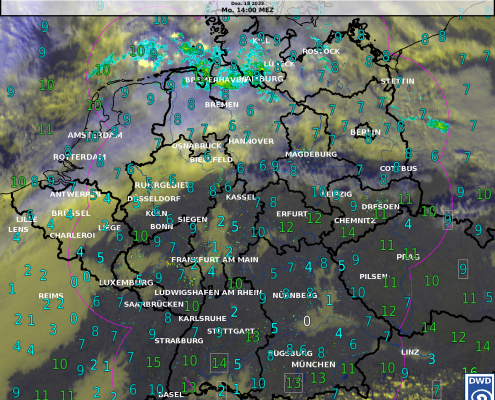Select the Liège city label

tap(109, 228)
